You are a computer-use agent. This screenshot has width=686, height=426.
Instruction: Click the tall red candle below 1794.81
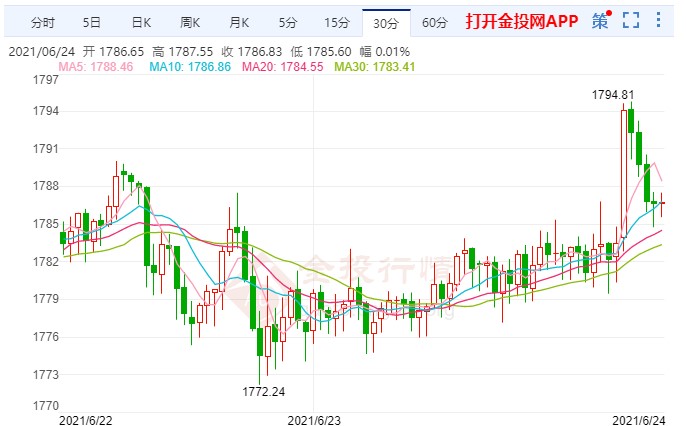(623, 174)
